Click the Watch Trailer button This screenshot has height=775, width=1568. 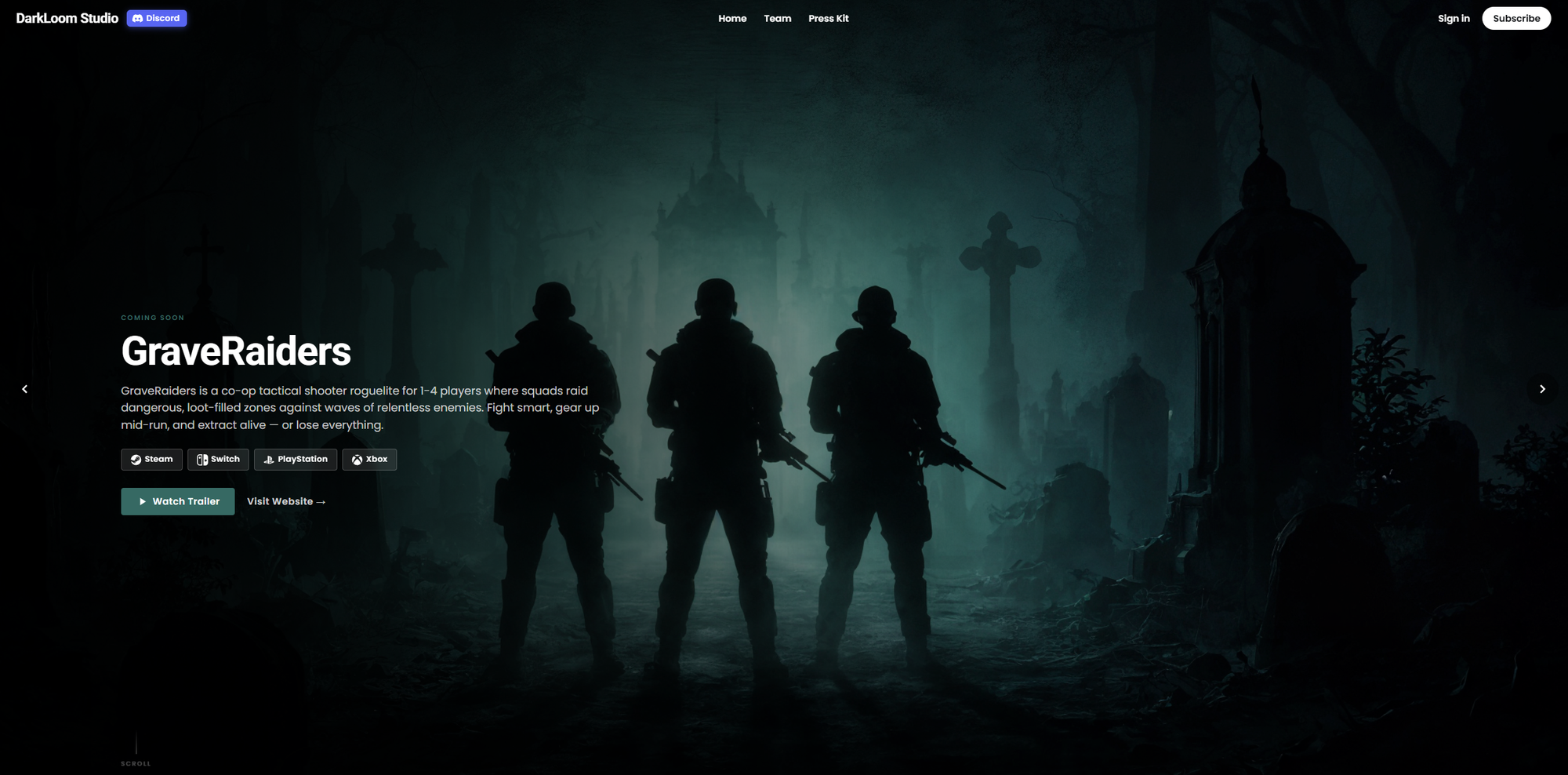click(x=177, y=501)
